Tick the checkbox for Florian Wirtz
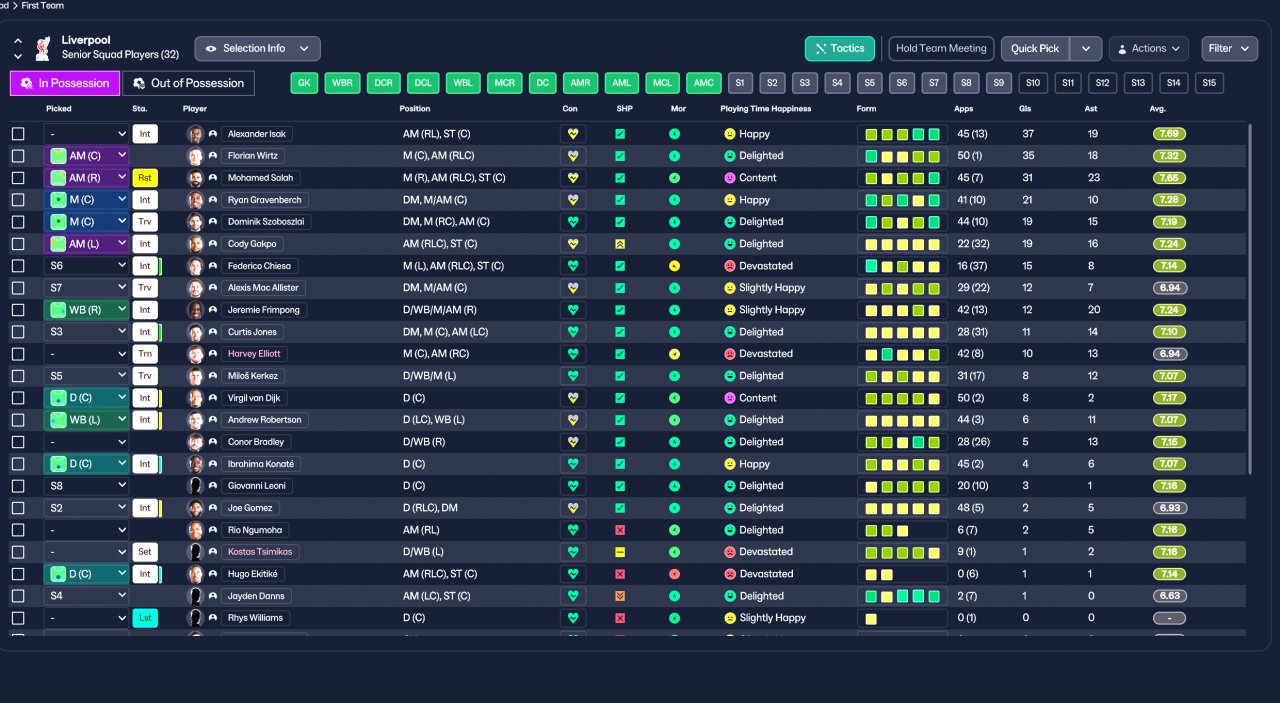Image resolution: width=1280 pixels, height=703 pixels. pos(18,156)
